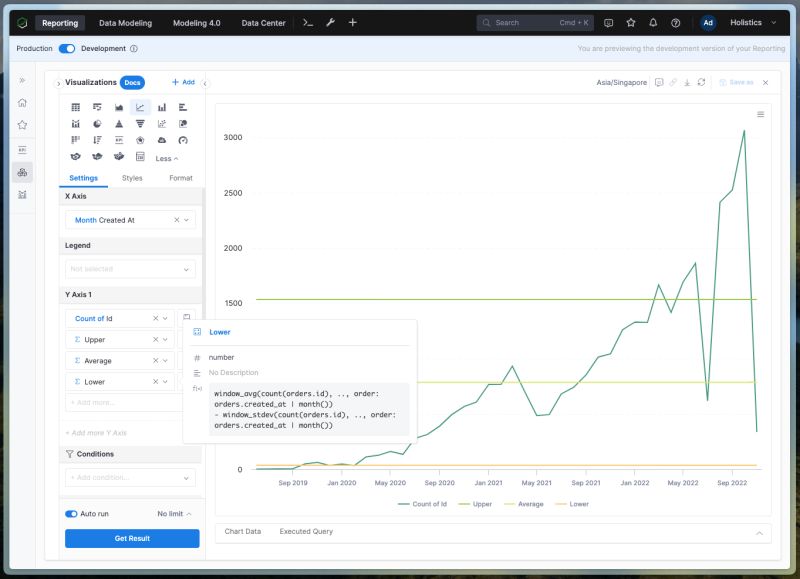This screenshot has height=579, width=800.
Task: Click the Add more field input
Action: click(123, 402)
